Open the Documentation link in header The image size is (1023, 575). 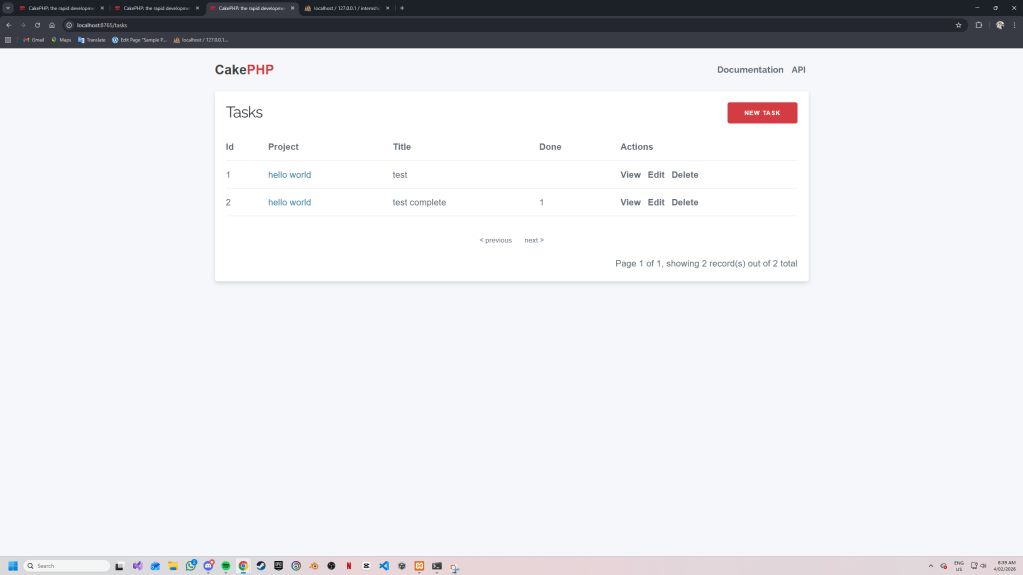(x=750, y=70)
